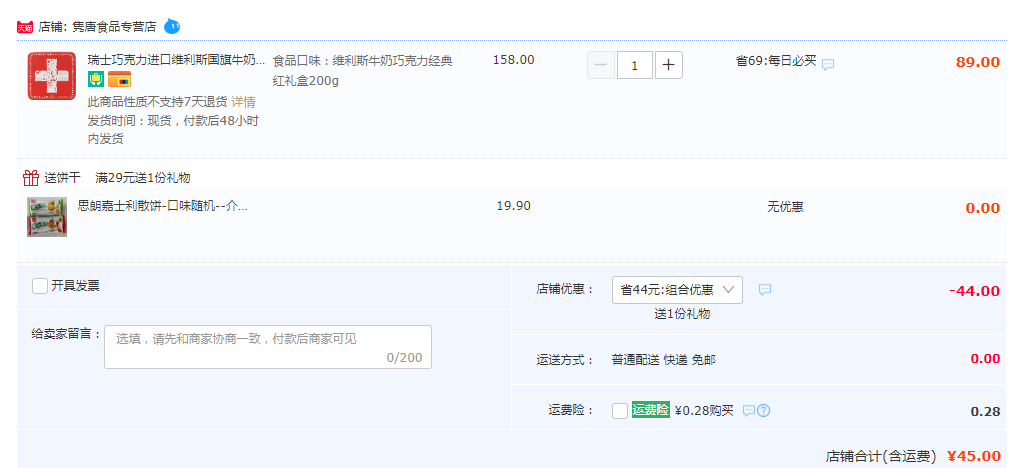Click the 无优惠 text in the biscuit row
This screenshot has width=1015, height=468.
click(785, 207)
